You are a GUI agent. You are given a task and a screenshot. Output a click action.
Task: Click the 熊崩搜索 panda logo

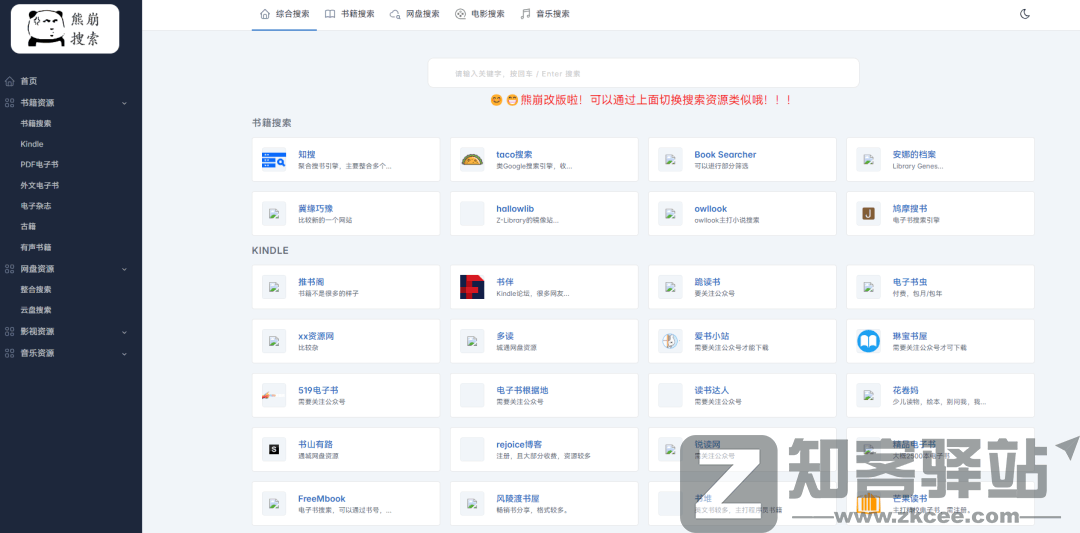[65, 28]
